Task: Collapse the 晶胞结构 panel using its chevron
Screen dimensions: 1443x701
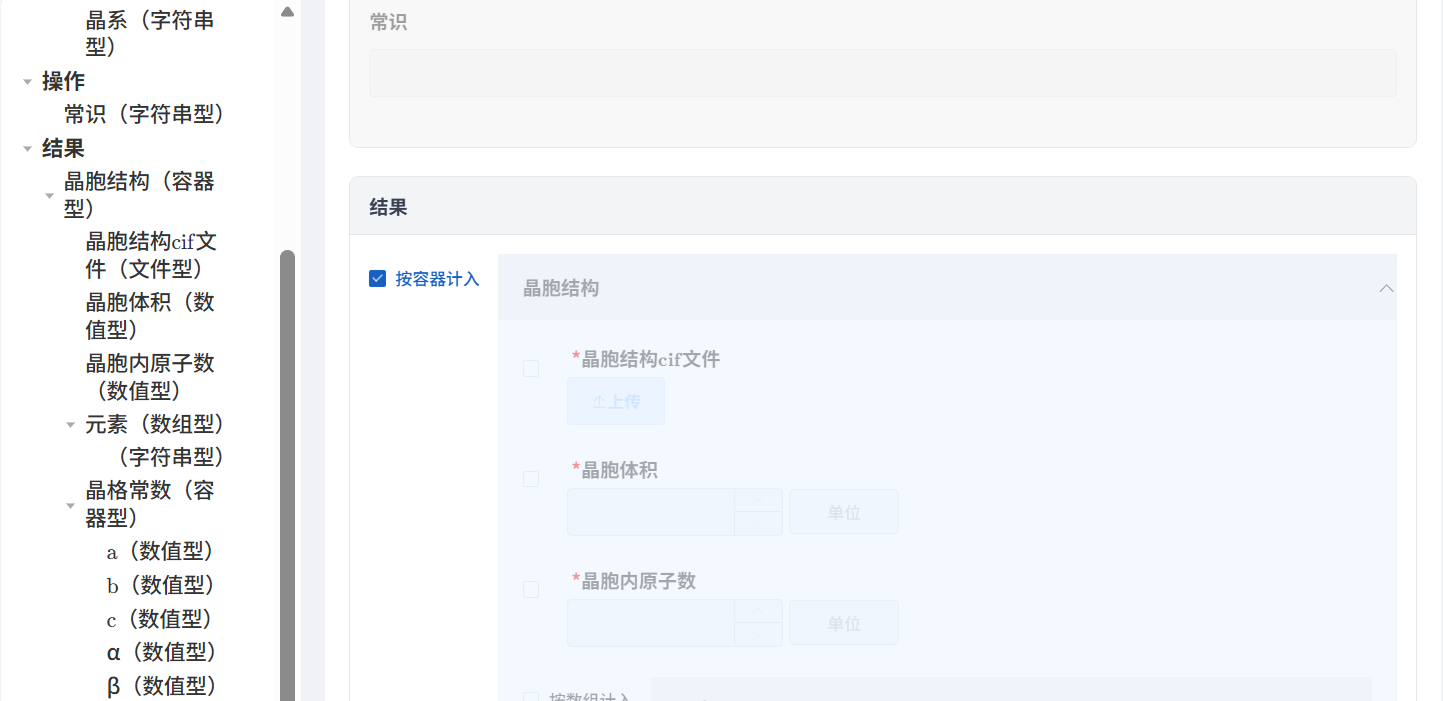Action: (x=1386, y=288)
